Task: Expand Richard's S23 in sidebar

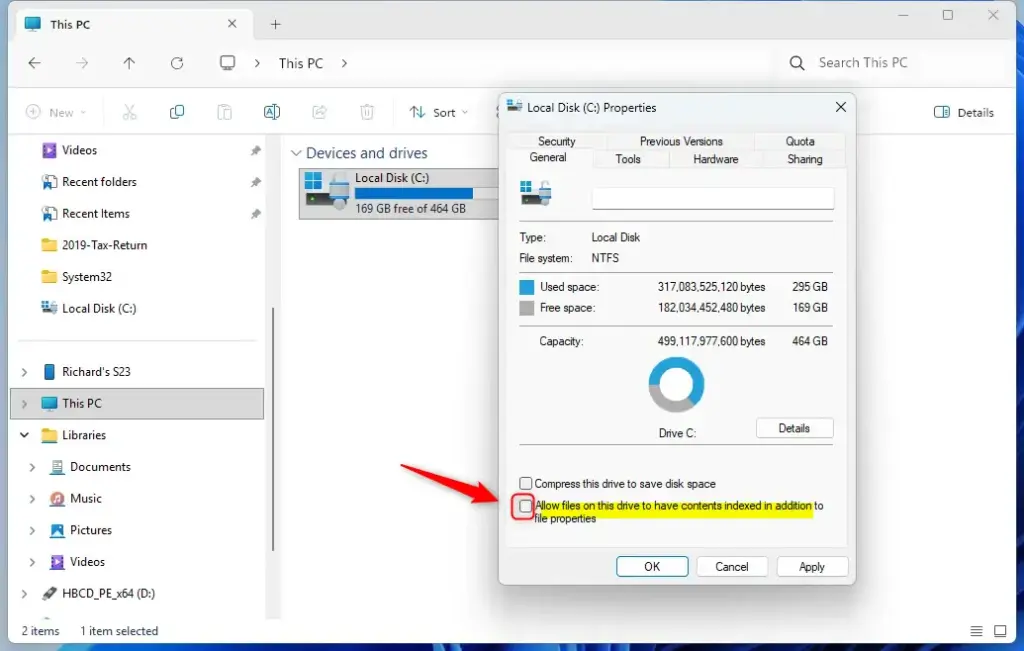Action: [24, 372]
